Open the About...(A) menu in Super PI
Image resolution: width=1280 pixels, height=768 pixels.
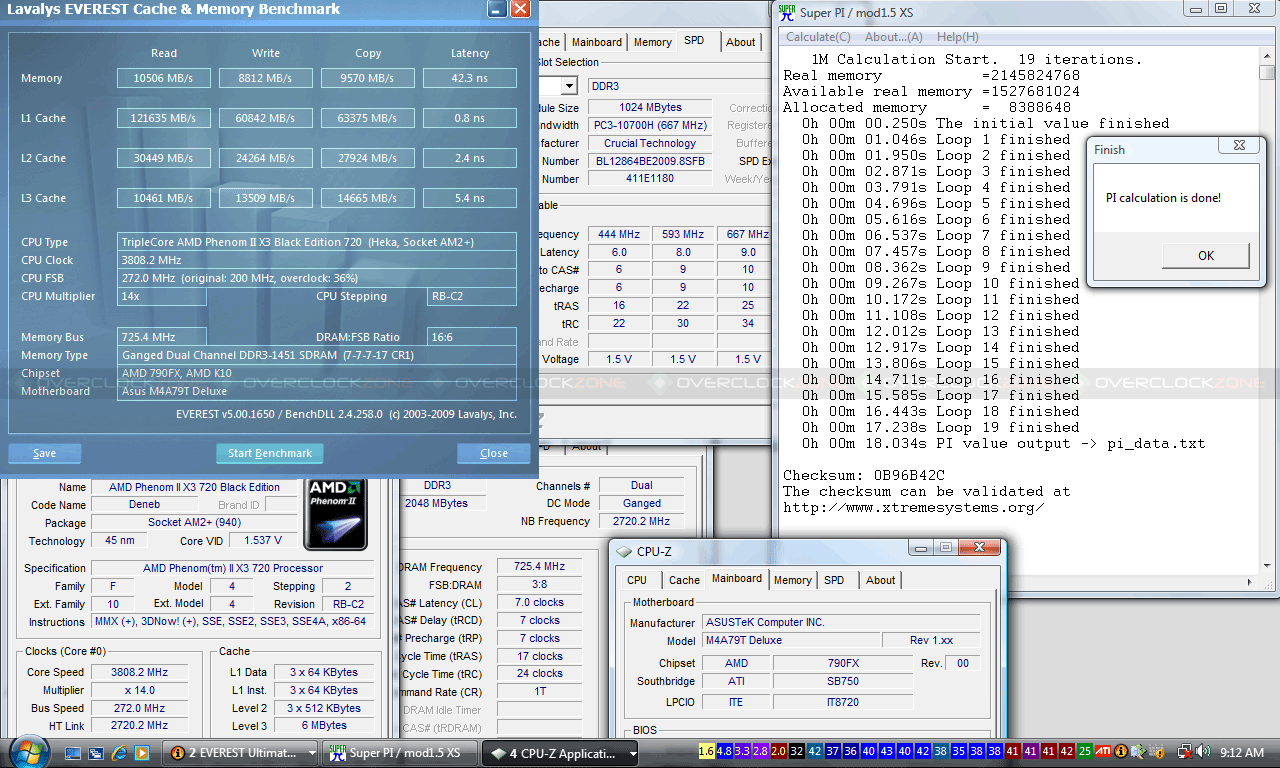tap(893, 37)
